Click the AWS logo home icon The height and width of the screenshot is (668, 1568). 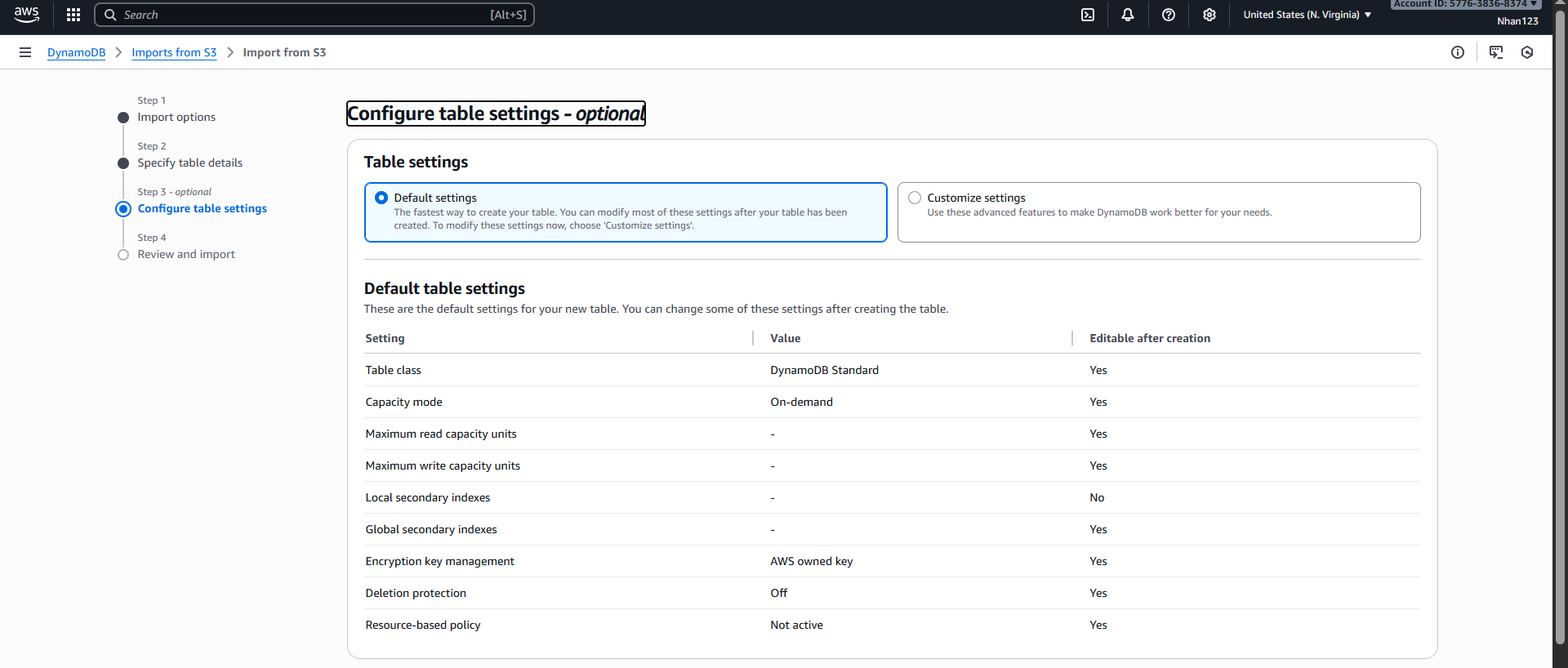[26, 15]
